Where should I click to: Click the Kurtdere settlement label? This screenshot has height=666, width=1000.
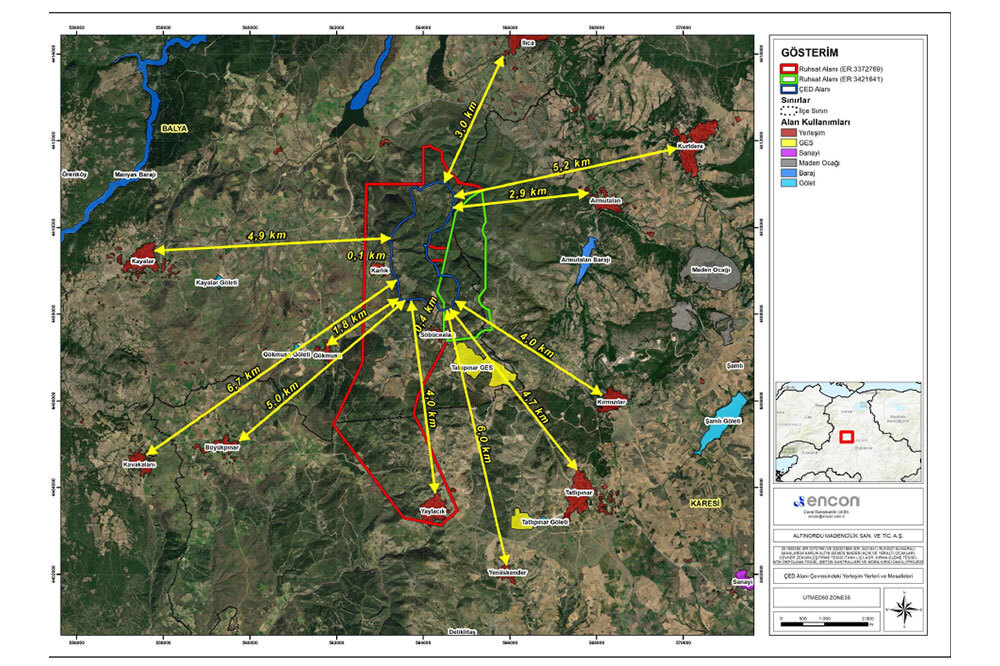tap(691, 146)
